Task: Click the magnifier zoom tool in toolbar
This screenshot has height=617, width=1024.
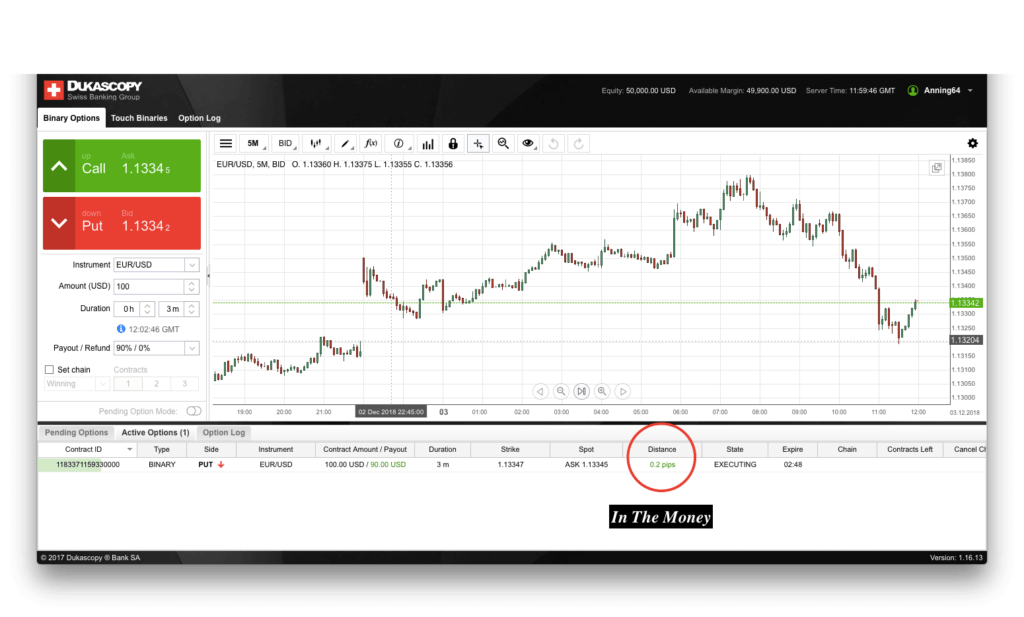Action: point(504,144)
